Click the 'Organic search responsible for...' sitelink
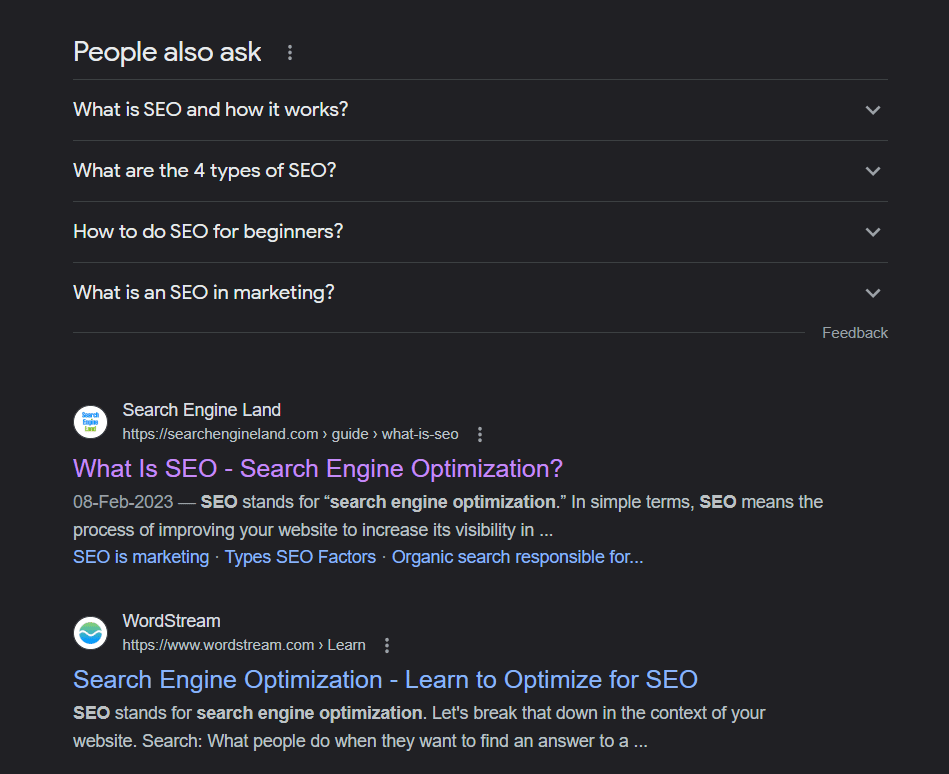 [516, 556]
